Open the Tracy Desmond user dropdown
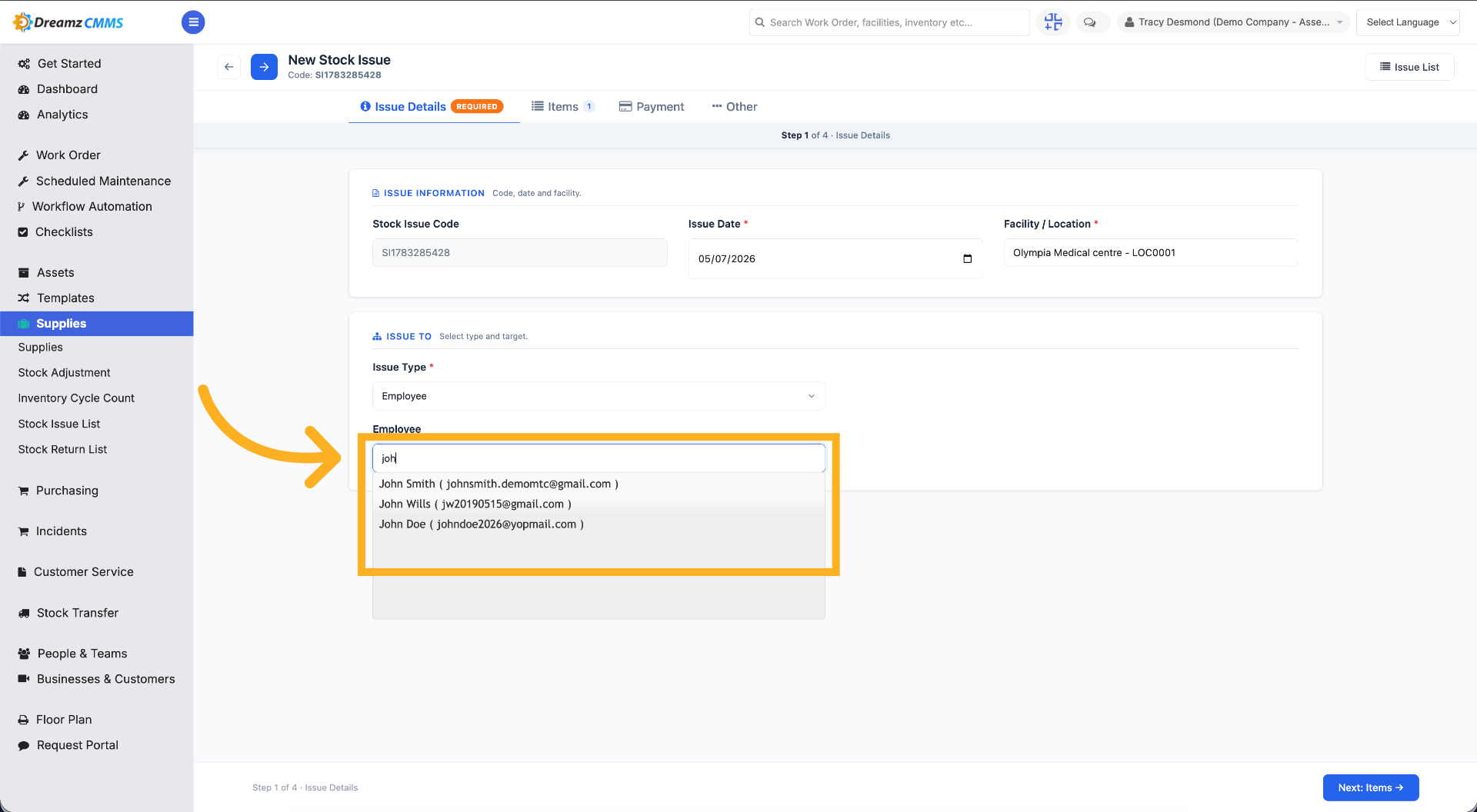Image resolution: width=1477 pixels, height=812 pixels. pyautogui.click(x=1234, y=22)
